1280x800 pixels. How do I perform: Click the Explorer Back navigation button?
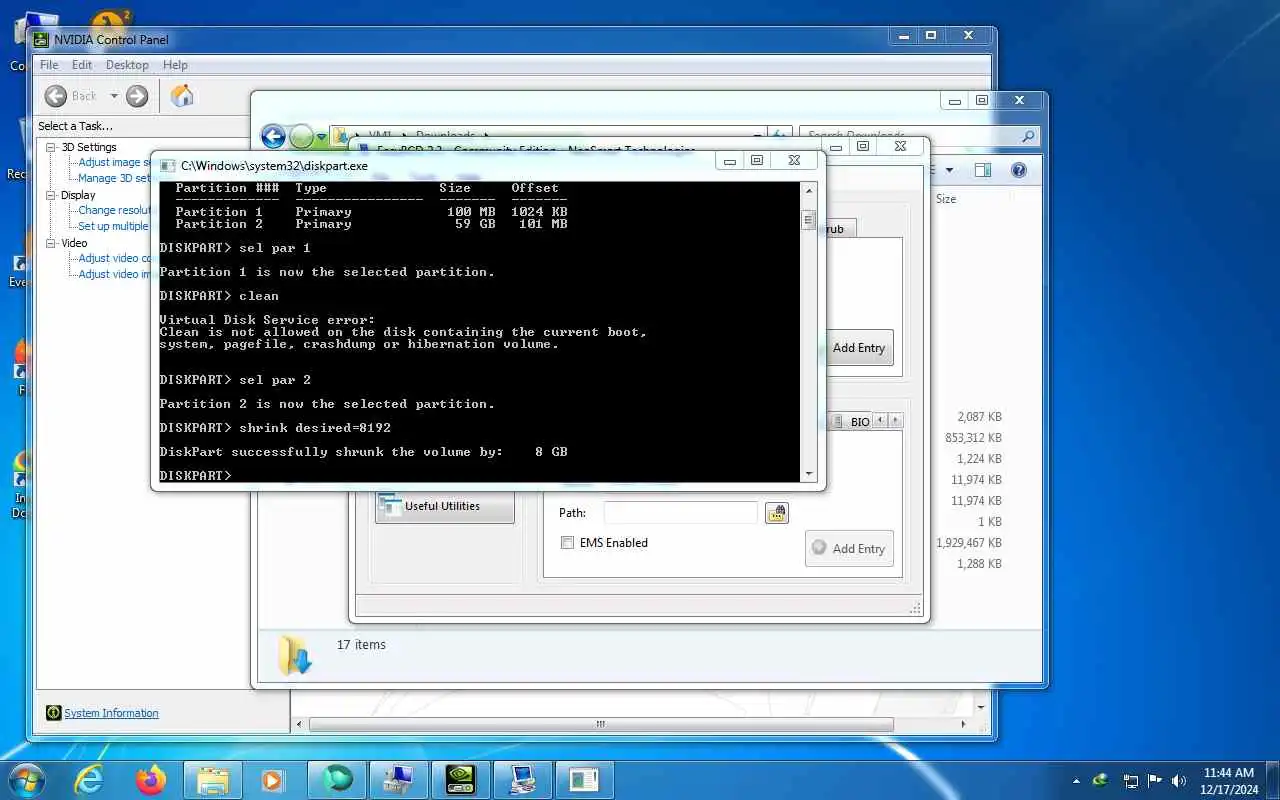[x=273, y=136]
